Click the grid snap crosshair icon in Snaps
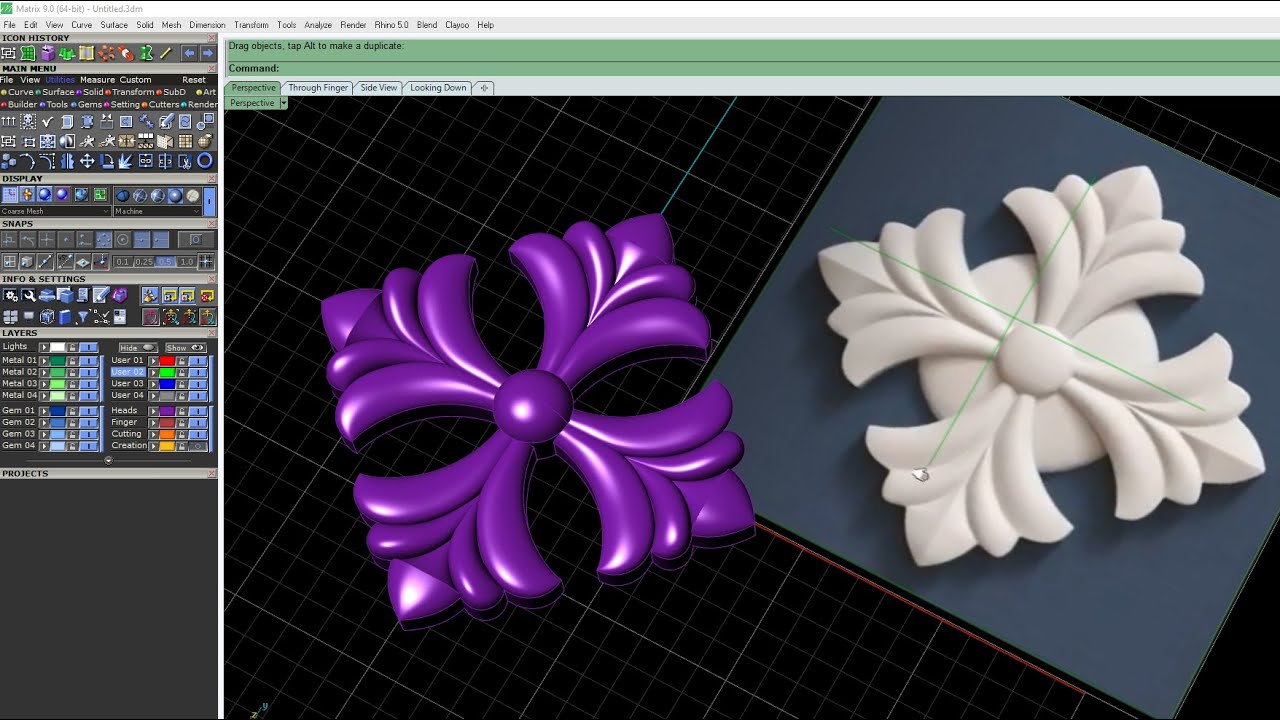The width and height of the screenshot is (1280, 720). pos(205,261)
